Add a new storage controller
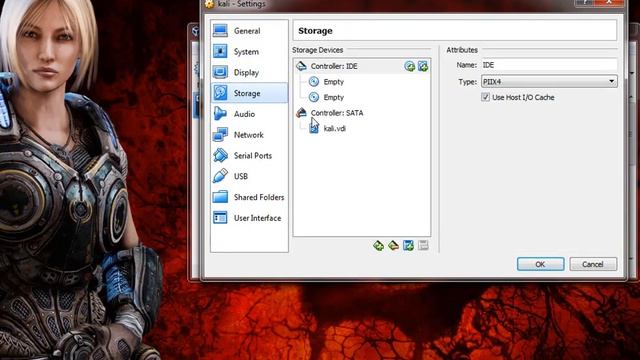640x360 pixels. point(378,245)
